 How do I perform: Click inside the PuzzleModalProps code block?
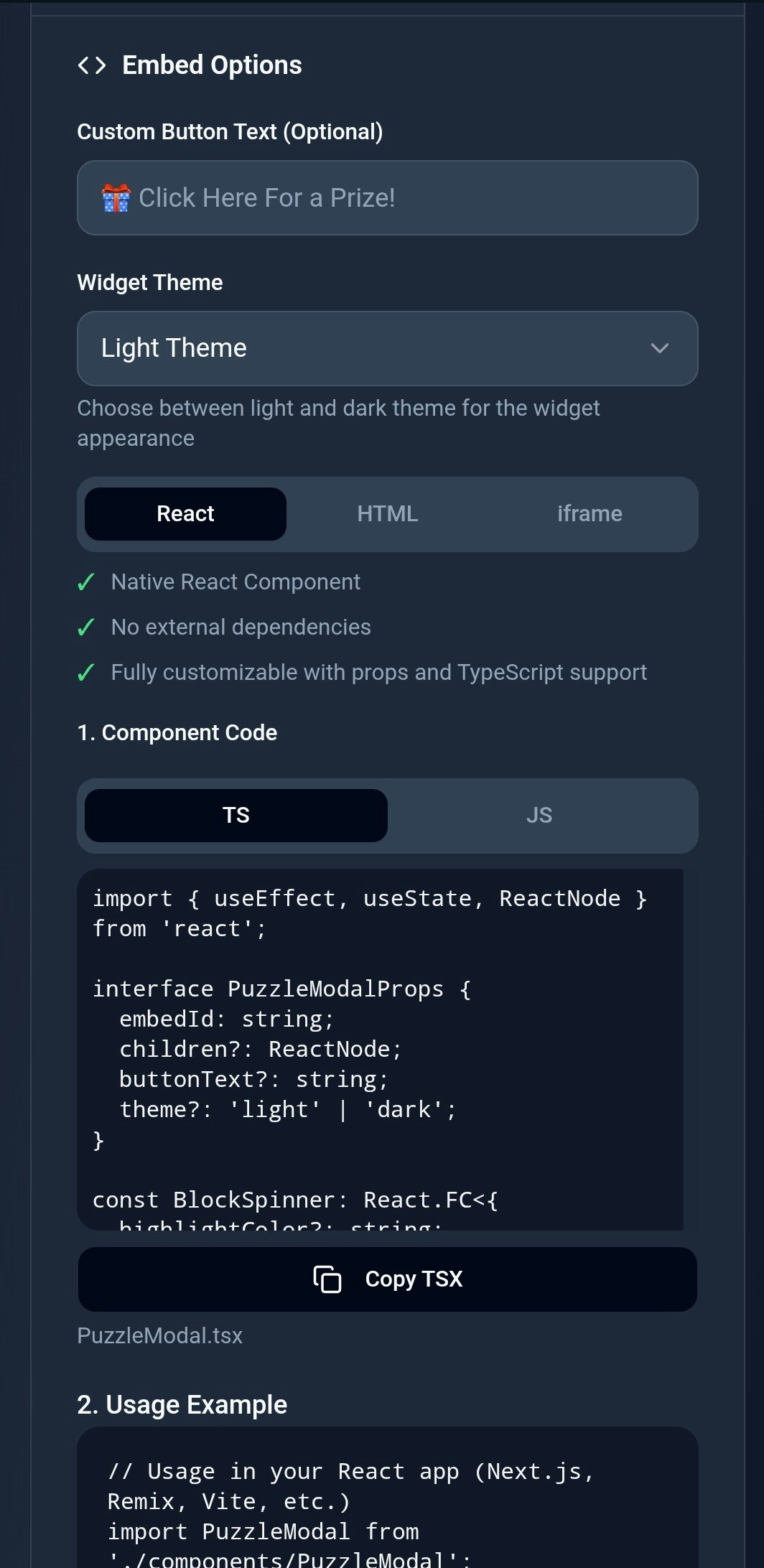pos(381,1050)
